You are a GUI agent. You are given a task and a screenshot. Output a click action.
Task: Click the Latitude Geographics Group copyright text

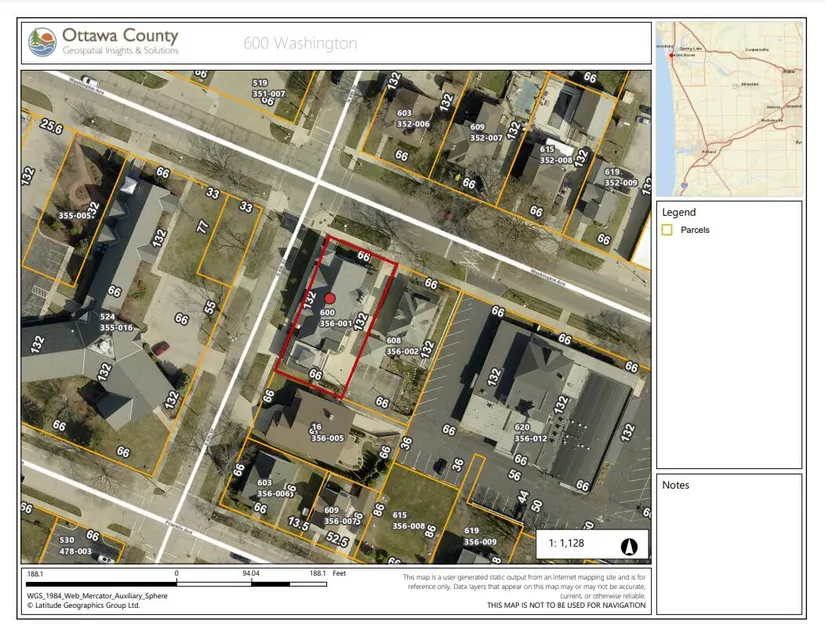pyautogui.click(x=84, y=605)
